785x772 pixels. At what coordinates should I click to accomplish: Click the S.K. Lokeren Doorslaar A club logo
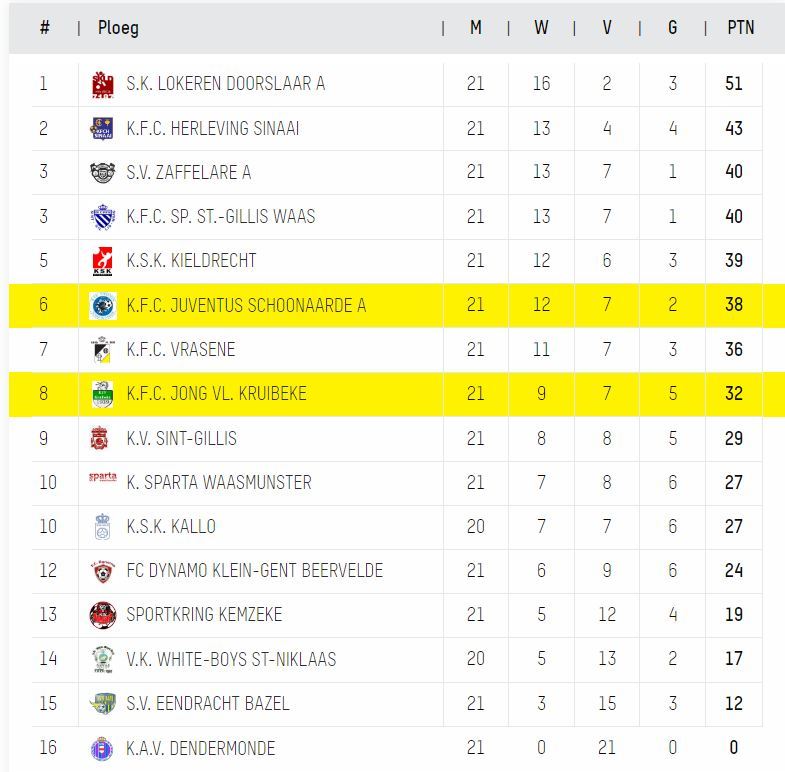[x=102, y=85]
